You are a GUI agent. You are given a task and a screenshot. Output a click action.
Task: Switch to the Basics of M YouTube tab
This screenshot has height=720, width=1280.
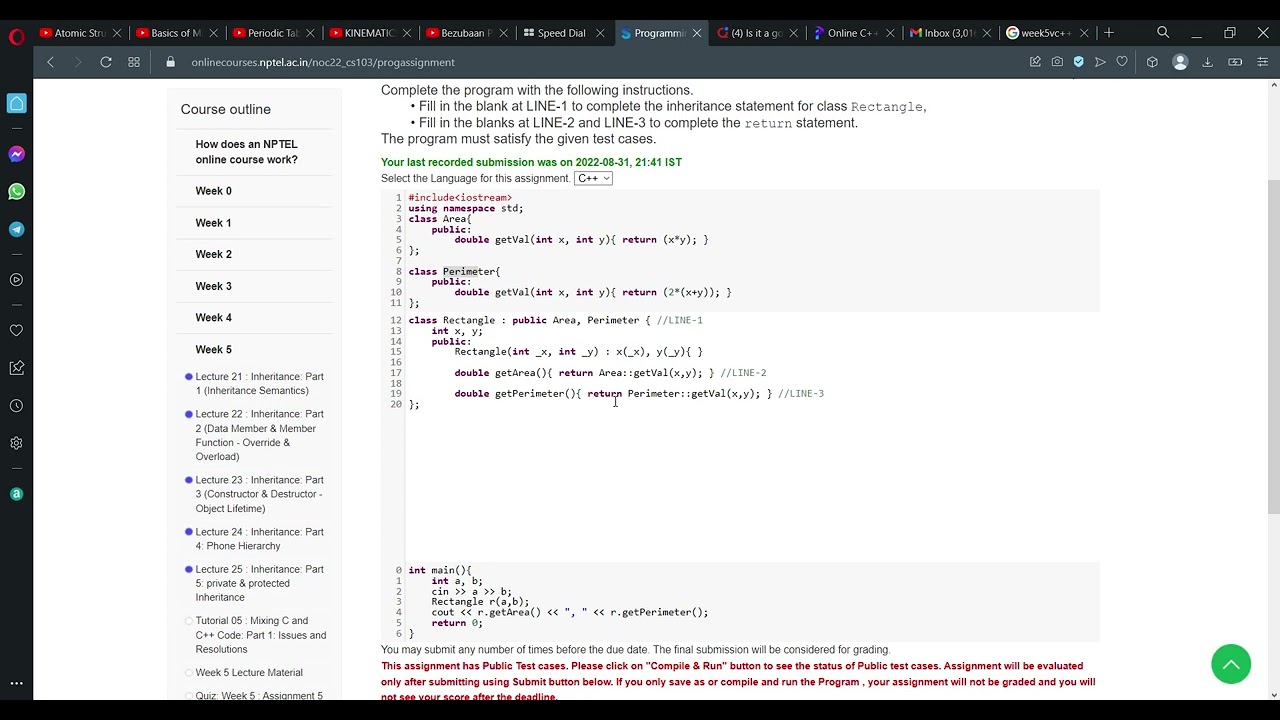coord(176,33)
